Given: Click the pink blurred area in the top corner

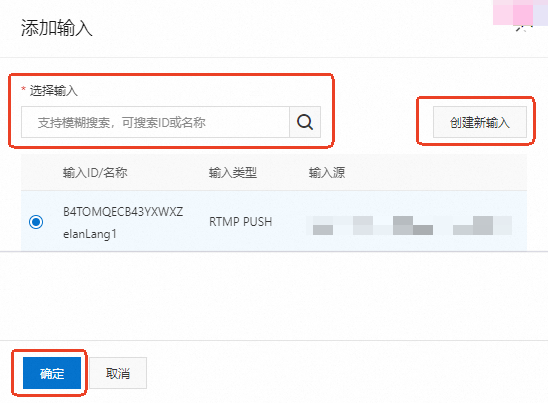Looking at the screenshot, I should (x=520, y=12).
